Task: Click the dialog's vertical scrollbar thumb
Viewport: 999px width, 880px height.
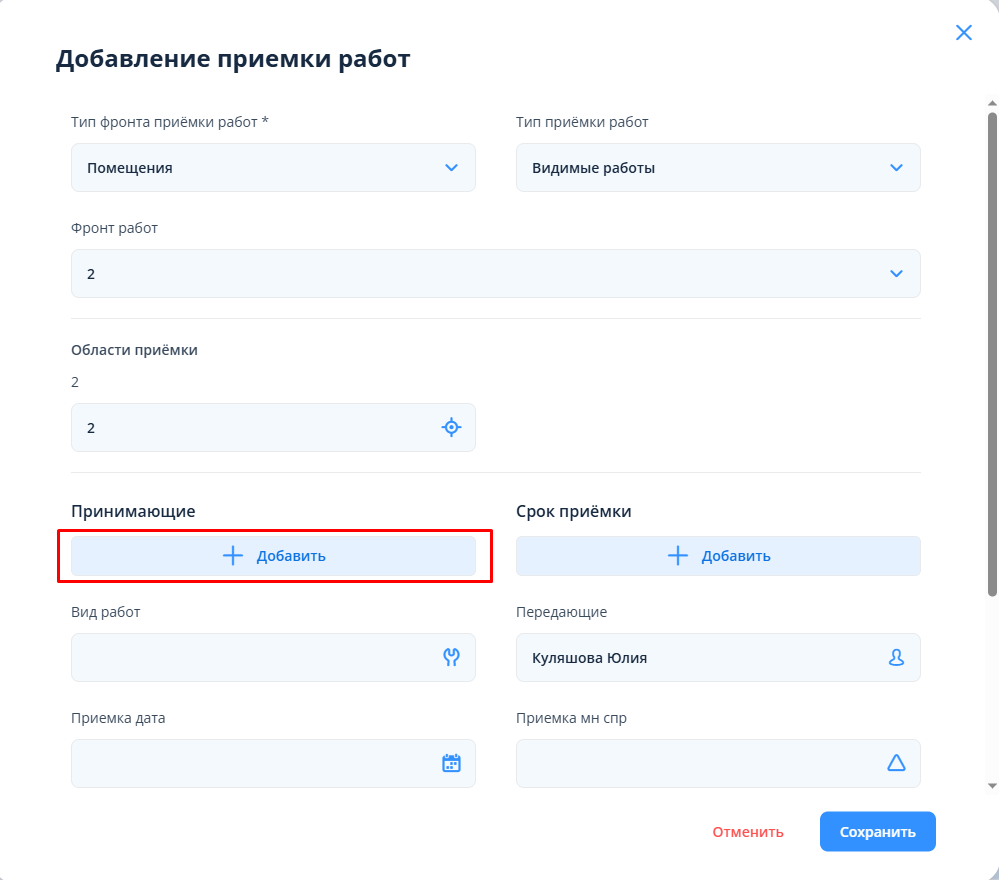Action: [992, 350]
